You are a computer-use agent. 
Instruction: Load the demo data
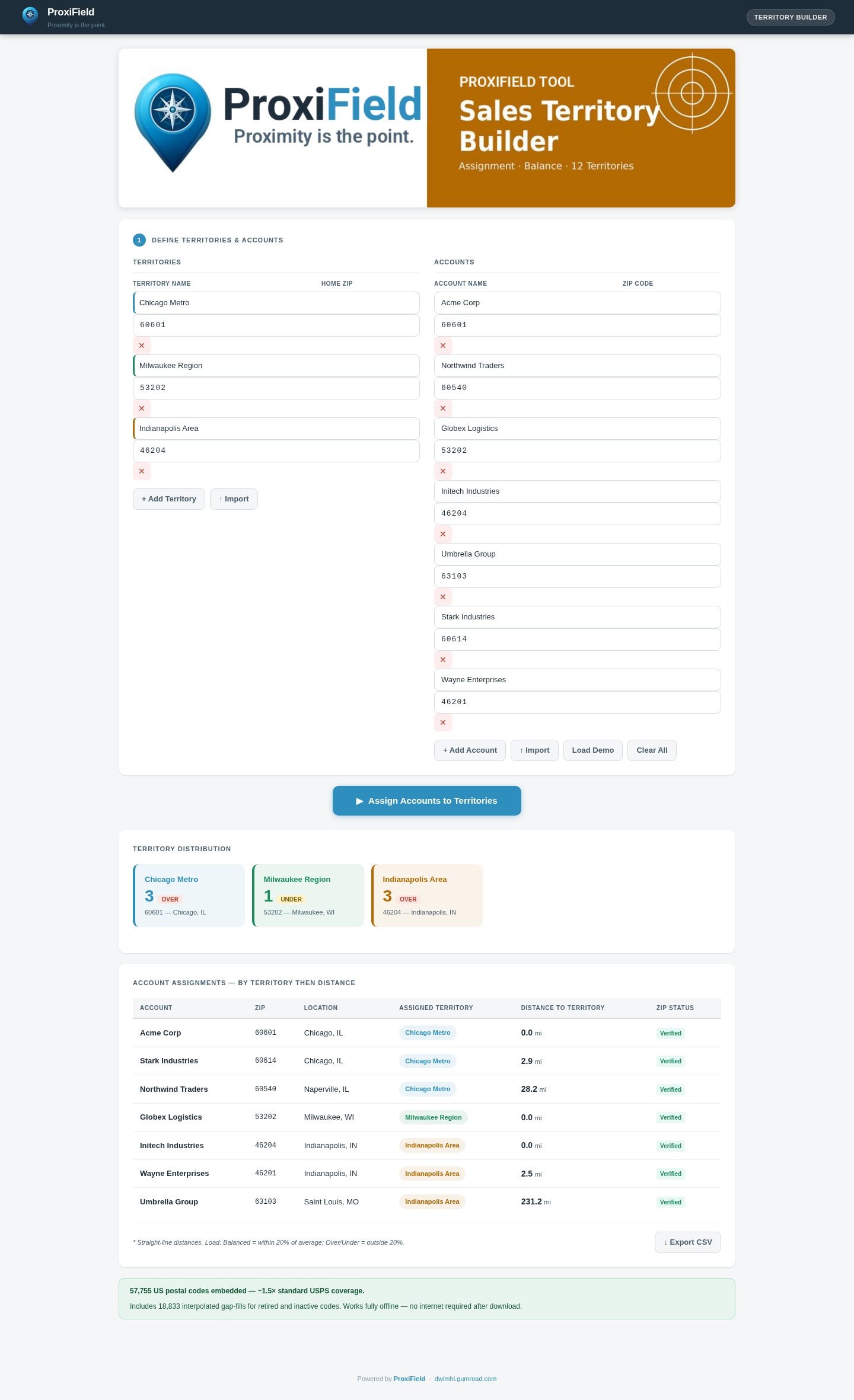coord(593,750)
